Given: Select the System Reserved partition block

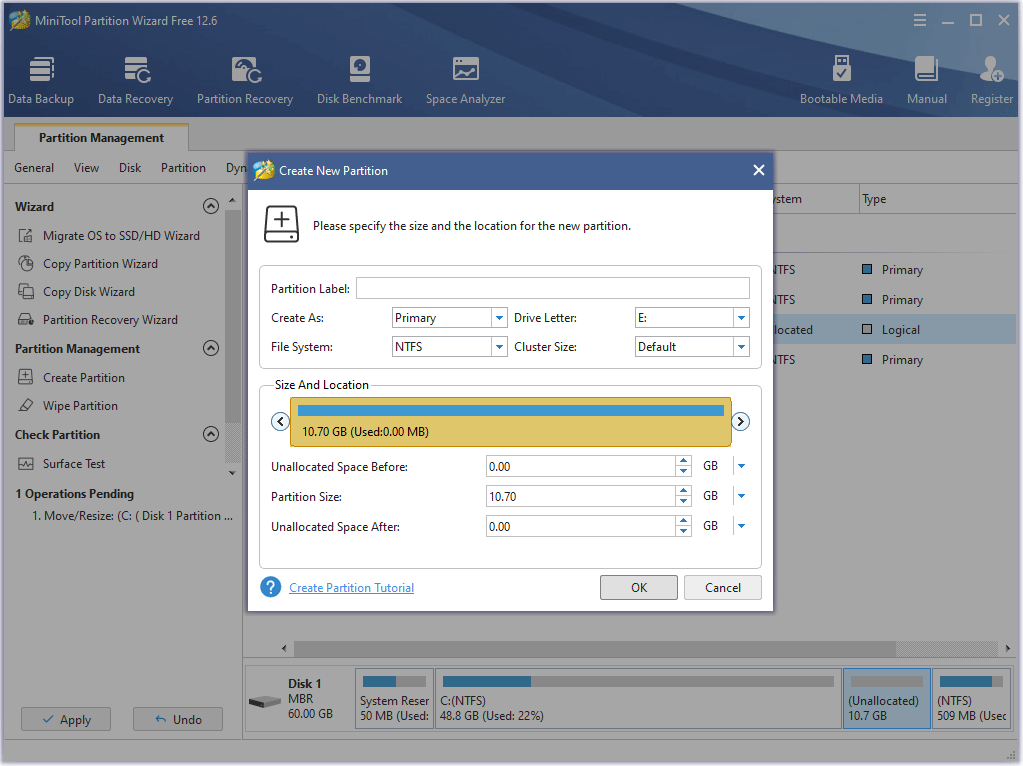Looking at the screenshot, I should (x=394, y=698).
